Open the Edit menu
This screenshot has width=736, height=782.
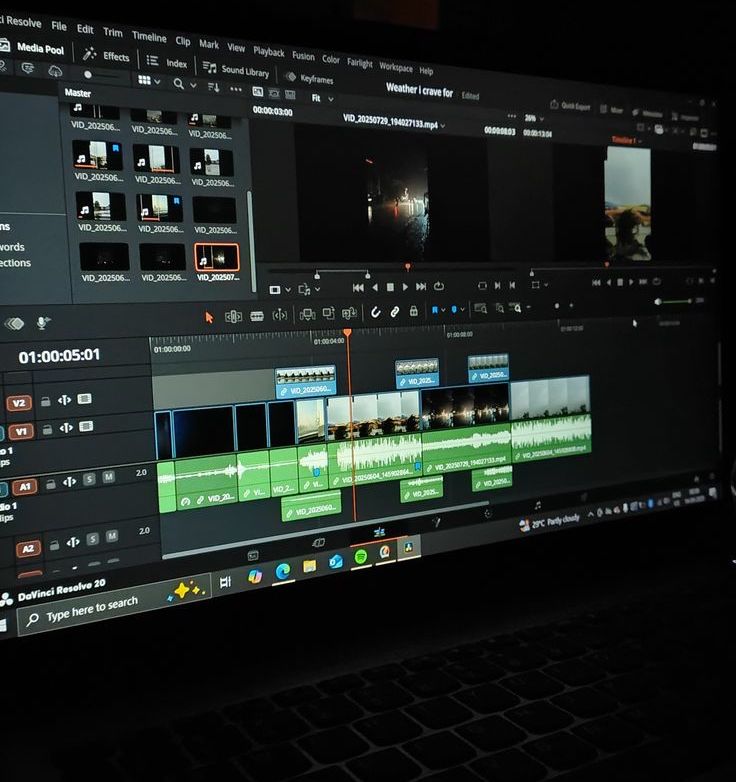[85, 29]
